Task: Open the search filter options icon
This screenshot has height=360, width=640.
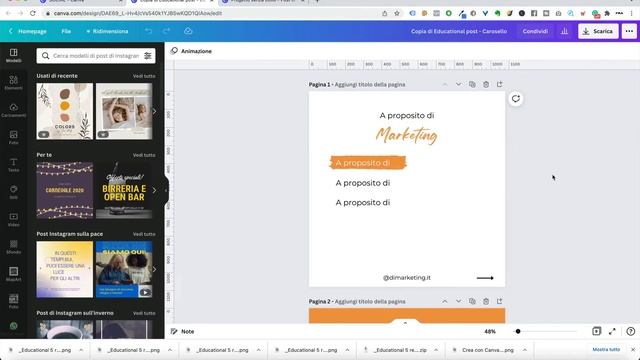Action: click(148, 56)
